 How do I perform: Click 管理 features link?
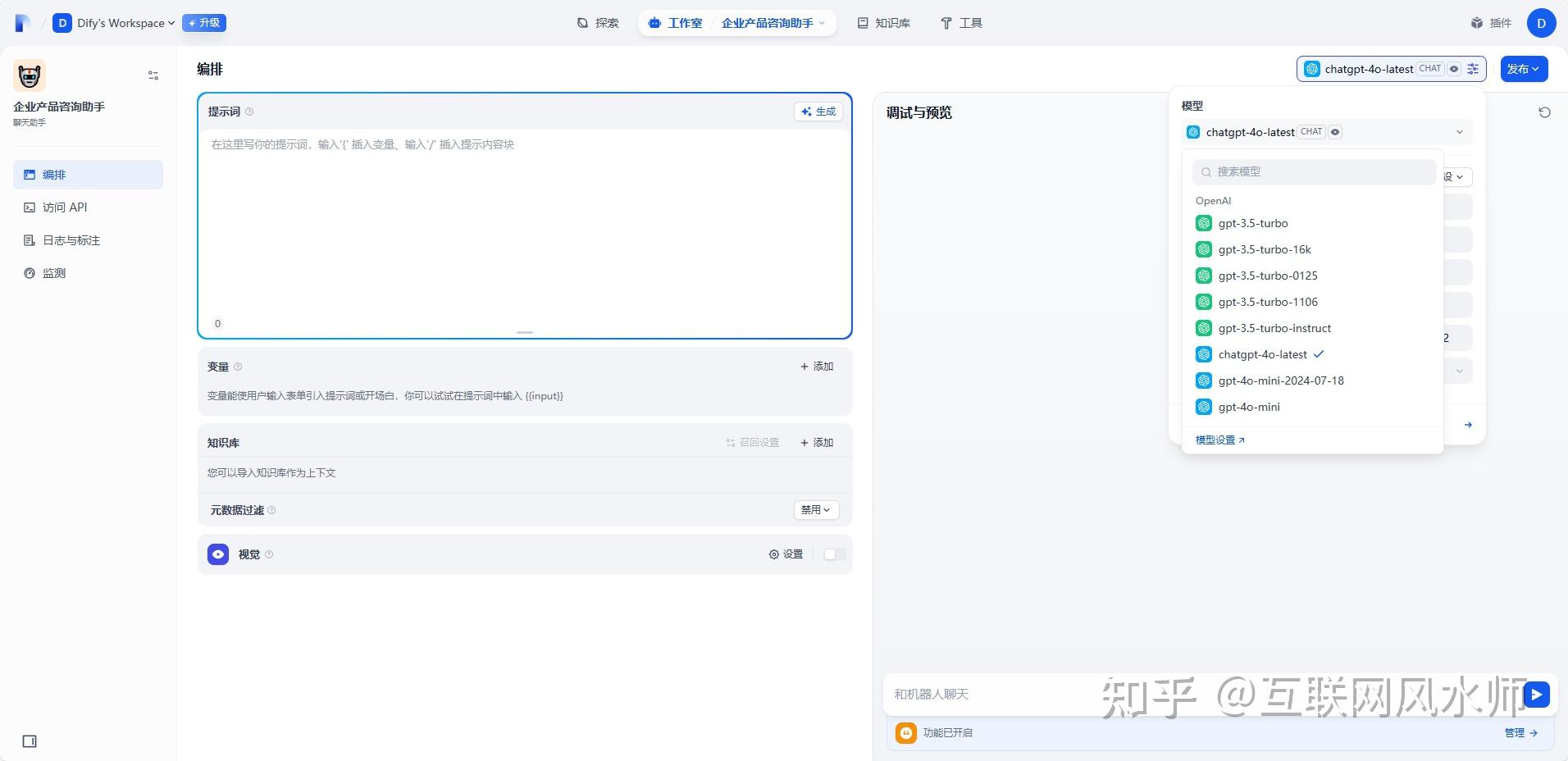[x=1521, y=733]
